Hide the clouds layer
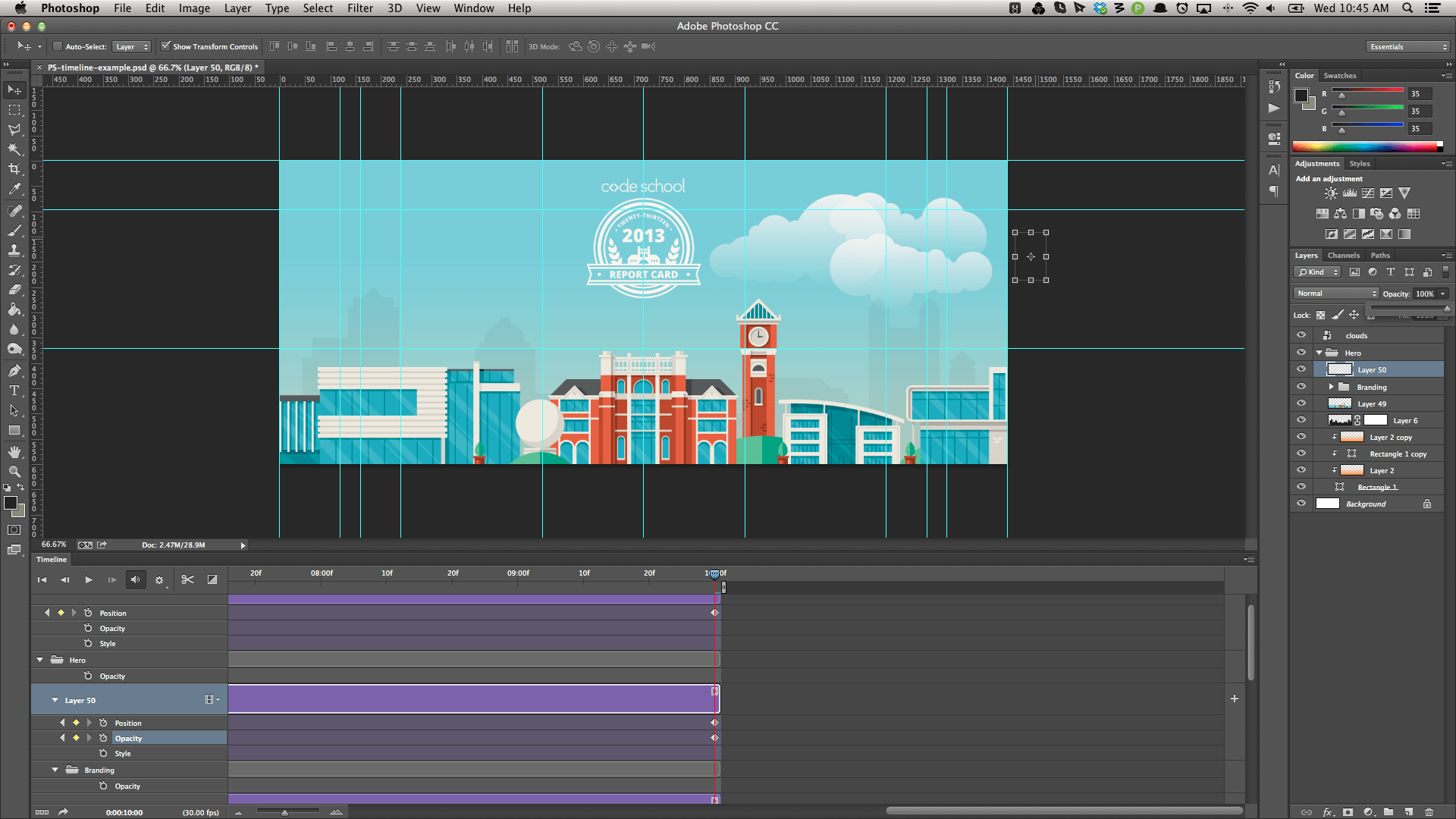Screen dimensions: 1456x819 [x=1301, y=335]
